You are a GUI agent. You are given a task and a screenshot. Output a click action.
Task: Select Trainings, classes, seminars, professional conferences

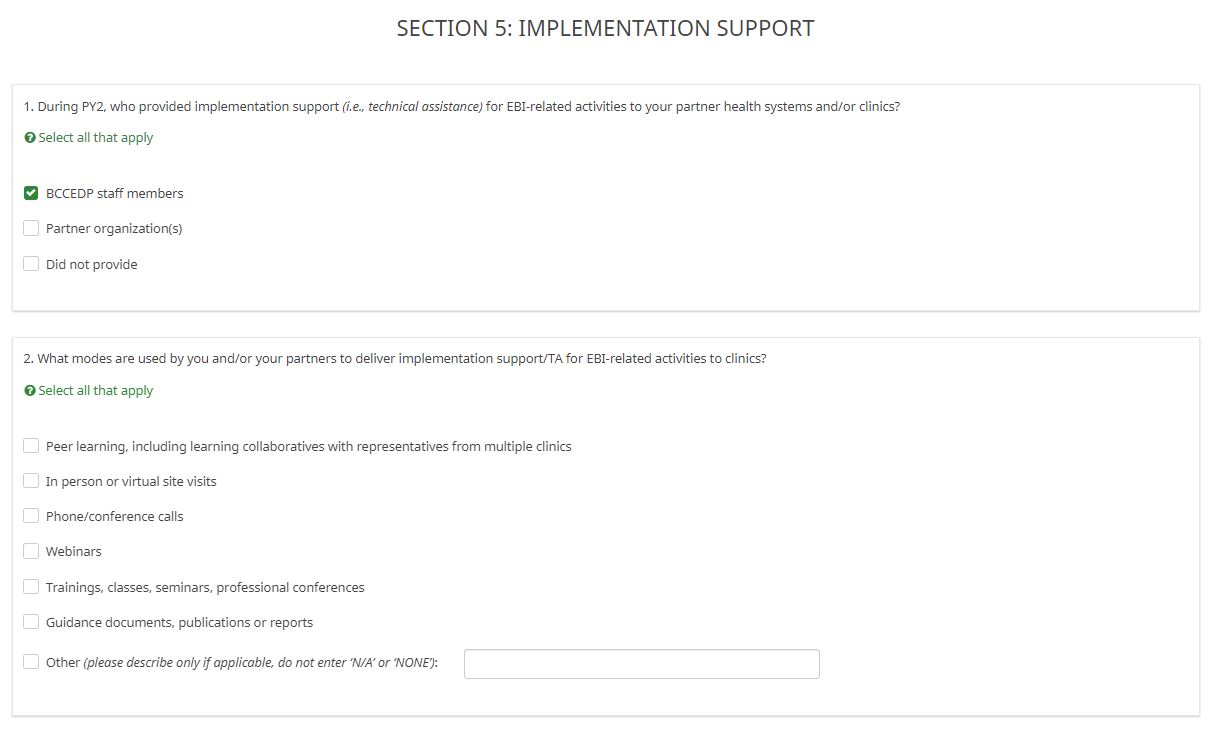(x=31, y=587)
